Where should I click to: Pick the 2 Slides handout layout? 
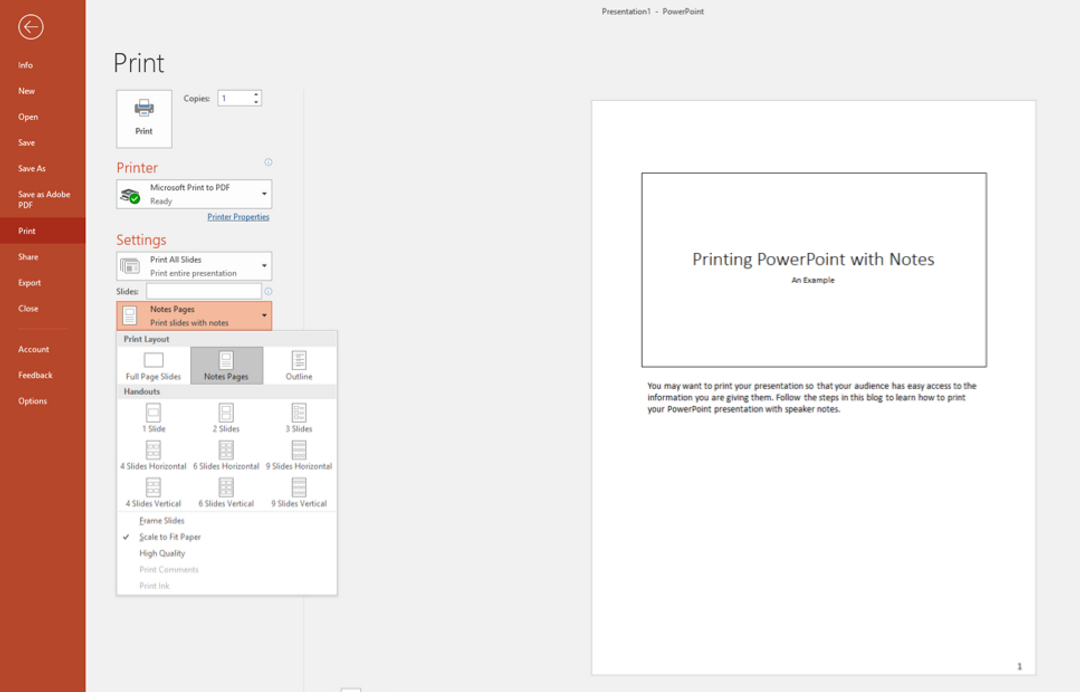225,416
